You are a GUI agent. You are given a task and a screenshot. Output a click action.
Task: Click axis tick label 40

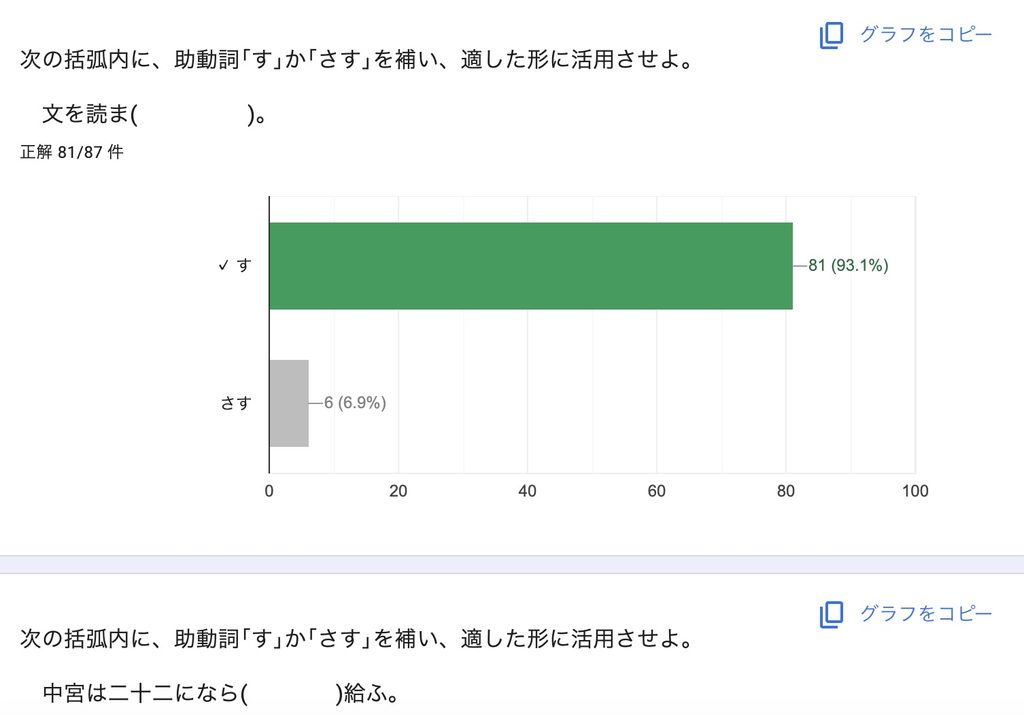pos(527,491)
